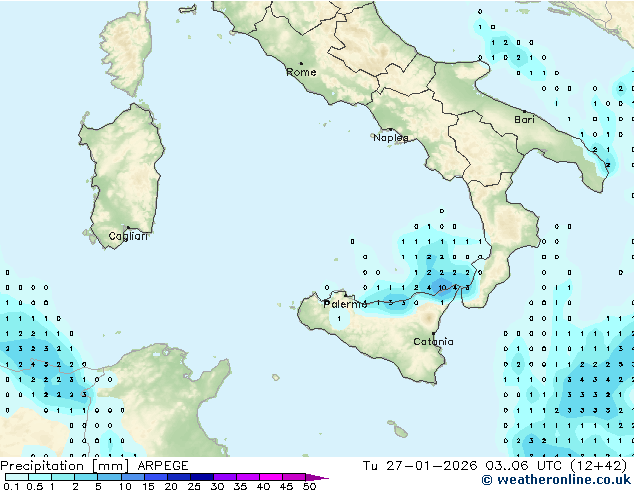Click the '03..06 UTC' time text

tap(524, 466)
